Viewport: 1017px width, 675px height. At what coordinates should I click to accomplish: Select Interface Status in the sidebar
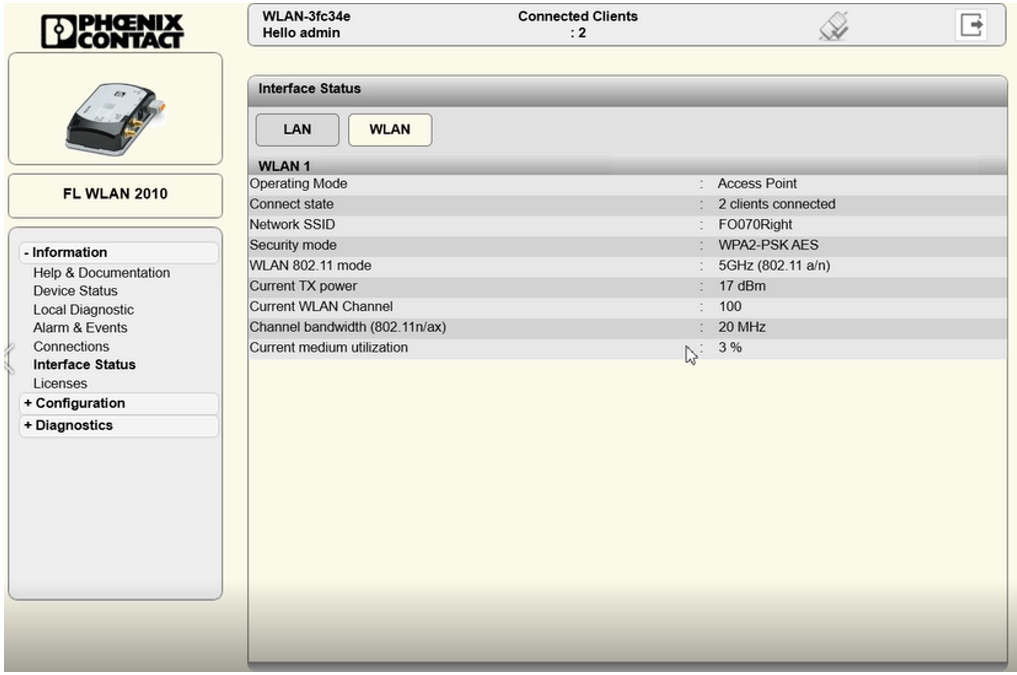[84, 365]
